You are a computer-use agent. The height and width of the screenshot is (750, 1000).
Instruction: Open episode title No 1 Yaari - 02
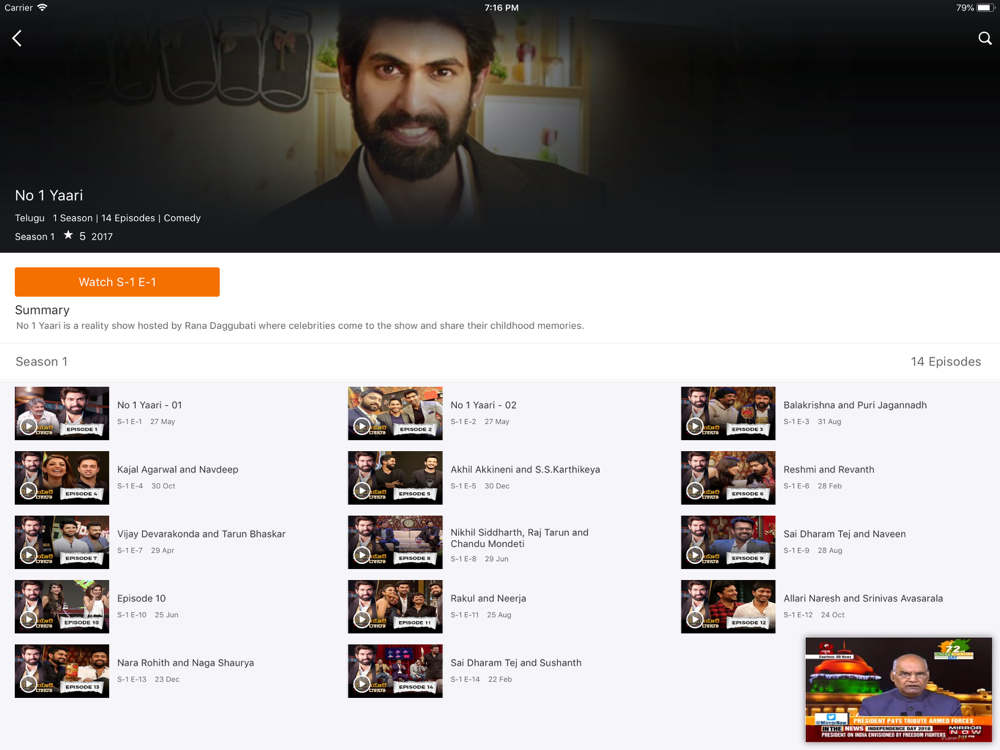point(483,405)
